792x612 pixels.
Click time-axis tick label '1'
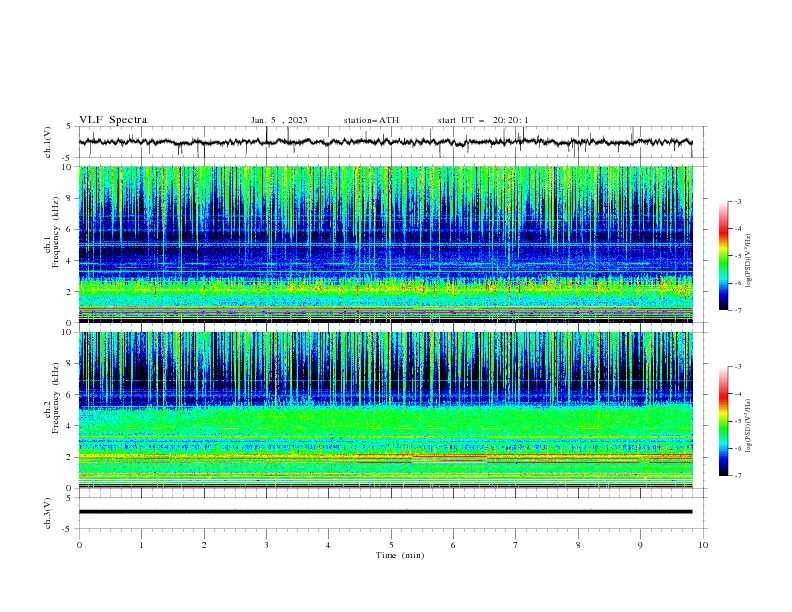[x=141, y=545]
